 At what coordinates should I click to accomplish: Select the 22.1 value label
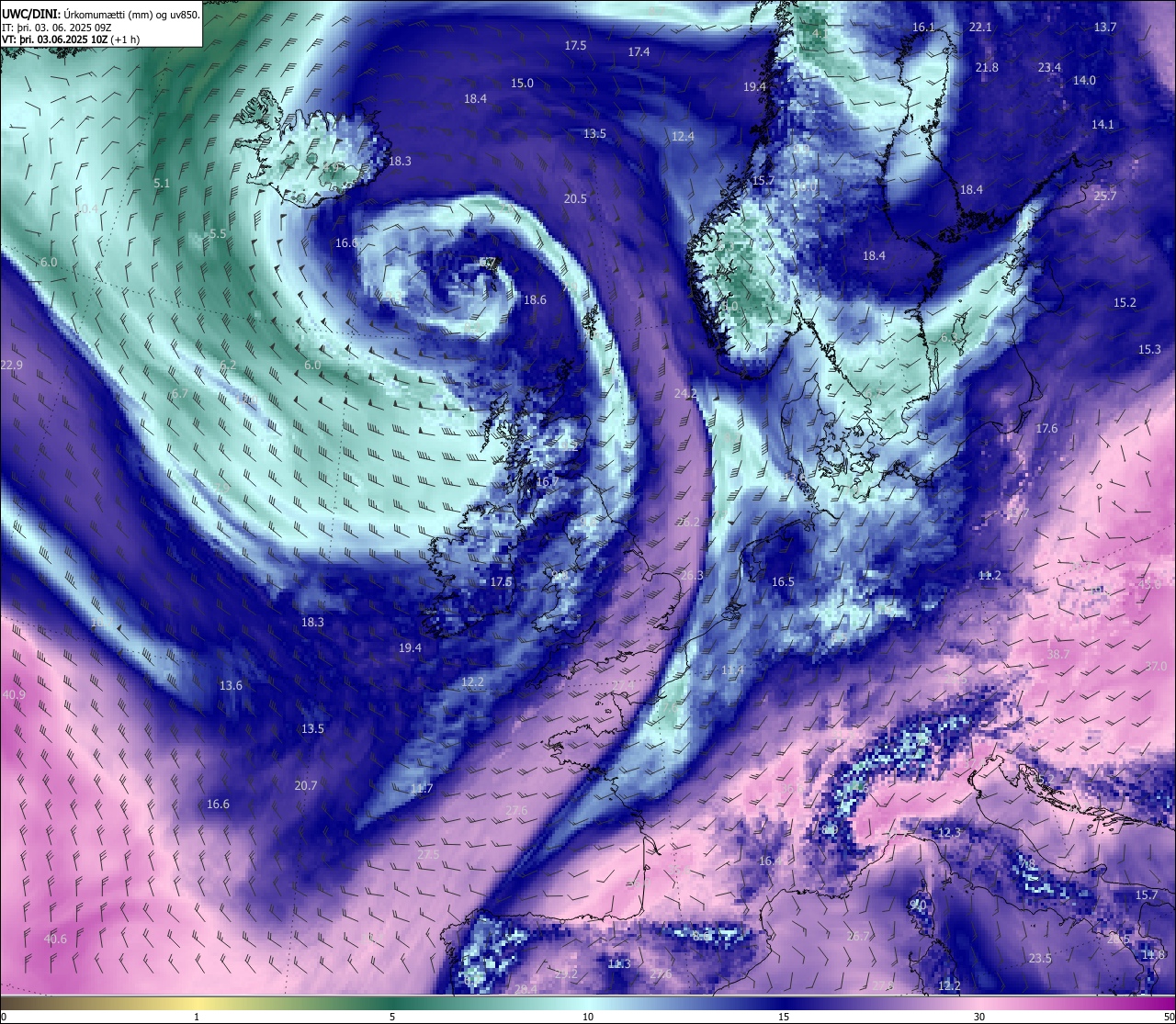pyautogui.click(x=980, y=27)
